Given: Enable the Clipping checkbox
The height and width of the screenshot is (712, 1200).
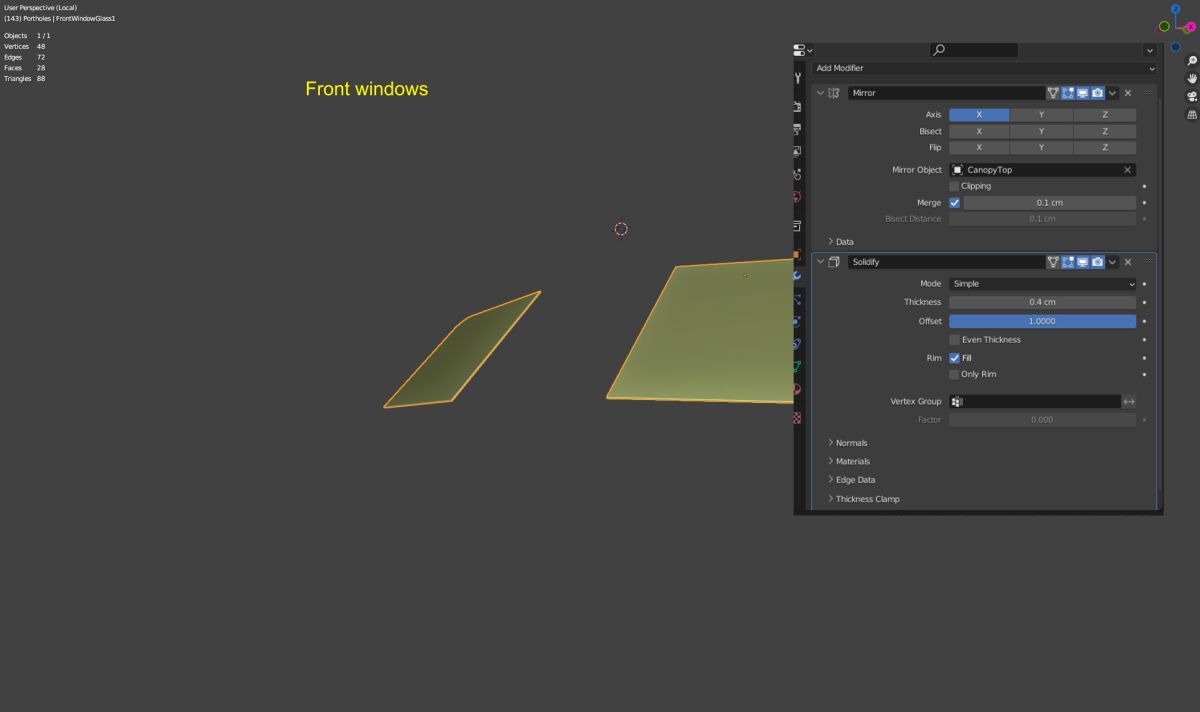Looking at the screenshot, I should pyautogui.click(x=954, y=186).
